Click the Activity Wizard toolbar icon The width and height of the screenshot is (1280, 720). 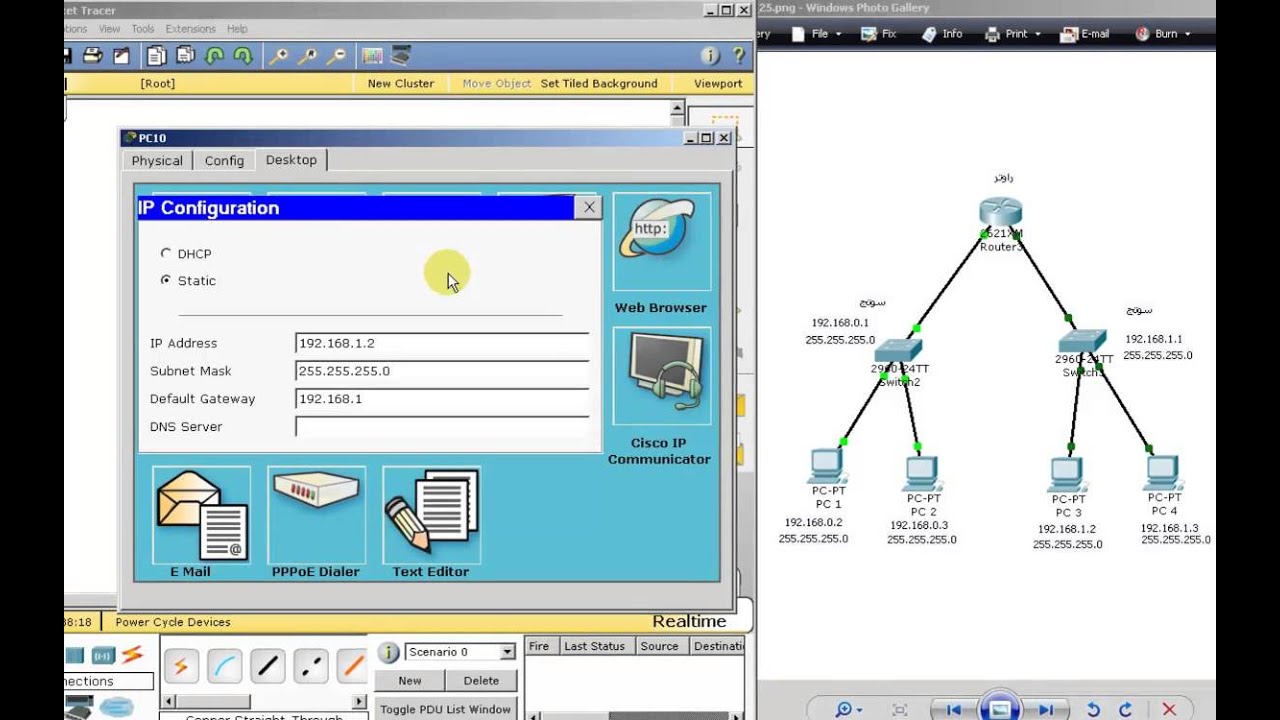[121, 56]
